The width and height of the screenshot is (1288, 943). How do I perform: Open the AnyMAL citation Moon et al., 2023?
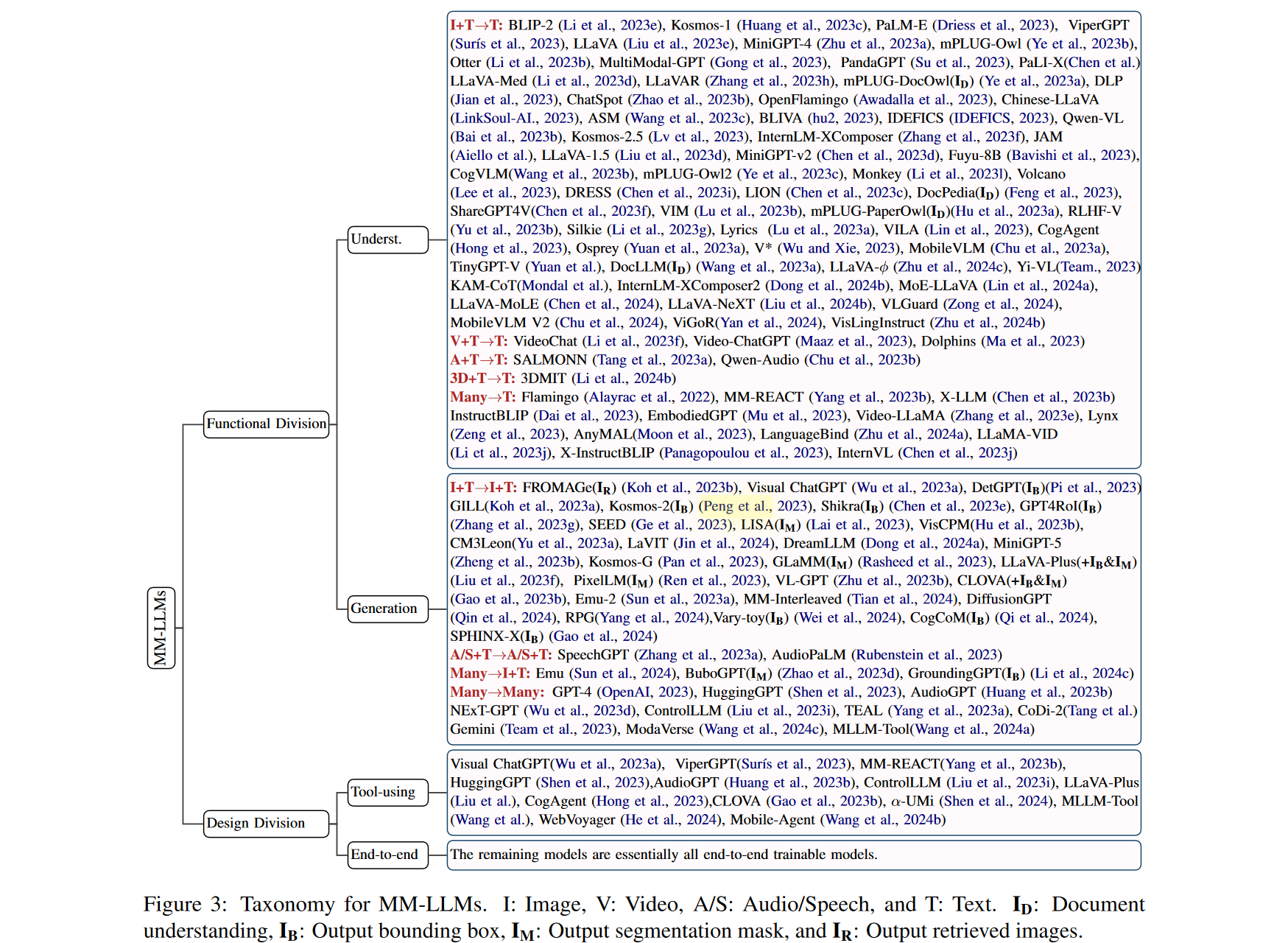tap(691, 435)
